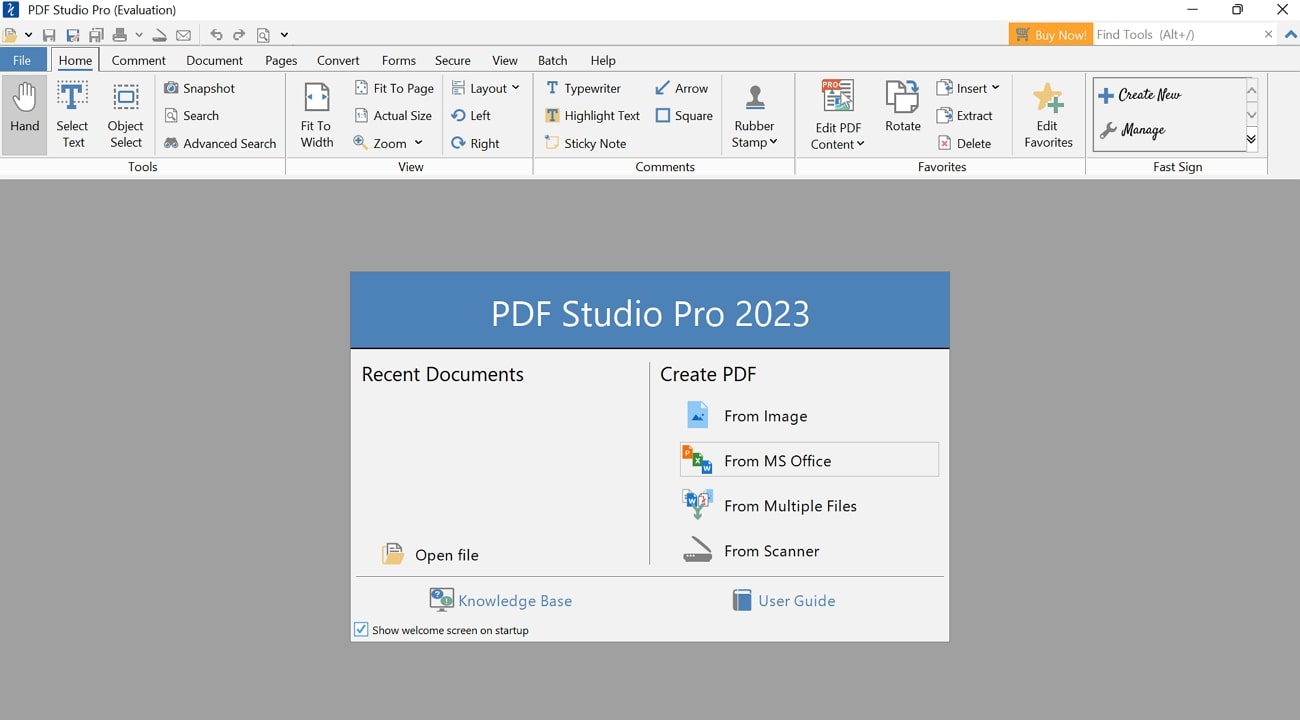This screenshot has width=1300, height=720.
Task: Click the Save As icon with pencil
Action: (x=72, y=35)
